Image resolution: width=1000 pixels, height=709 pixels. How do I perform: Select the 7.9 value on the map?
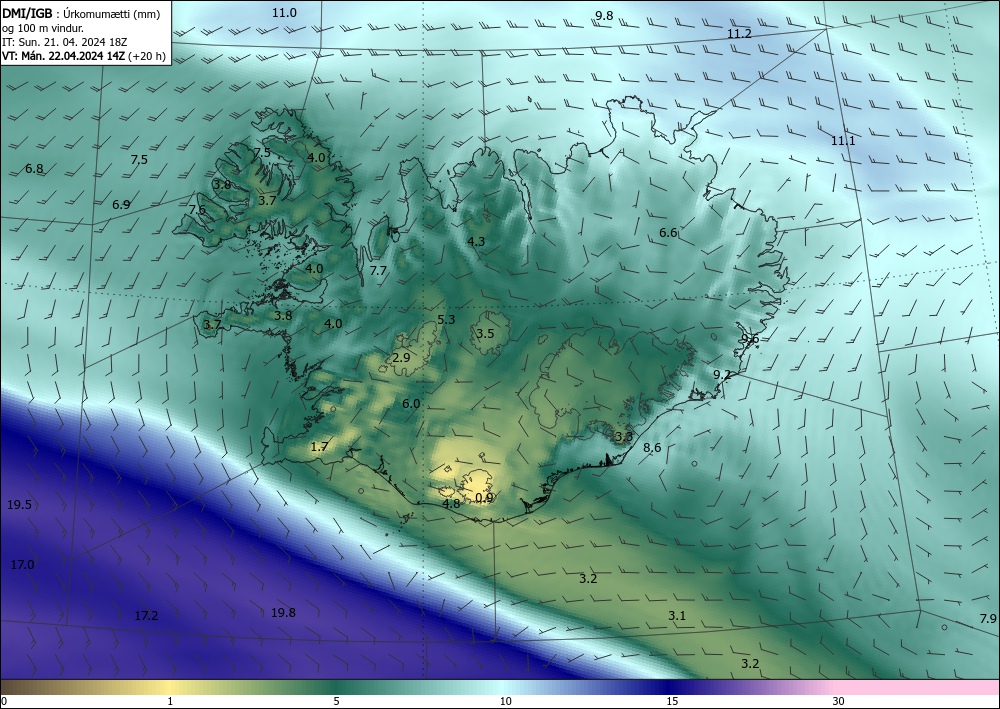click(x=988, y=618)
